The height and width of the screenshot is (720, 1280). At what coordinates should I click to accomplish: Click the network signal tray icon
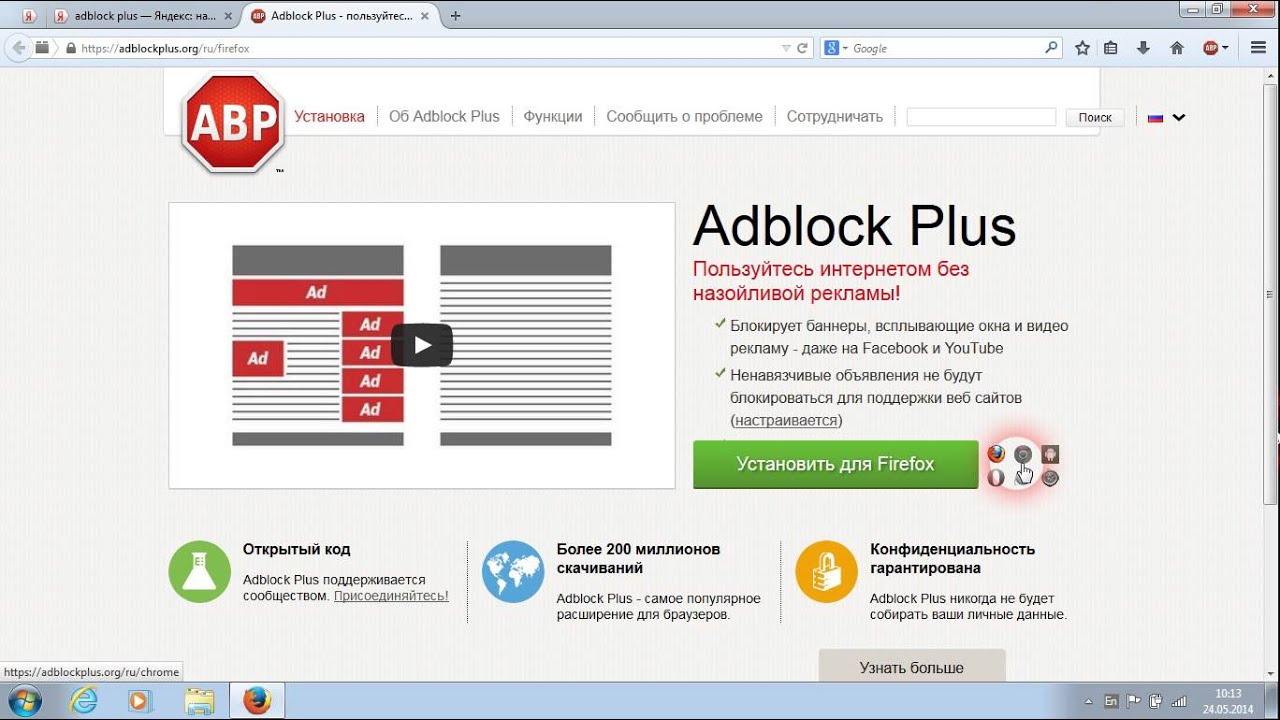coord(1178,701)
